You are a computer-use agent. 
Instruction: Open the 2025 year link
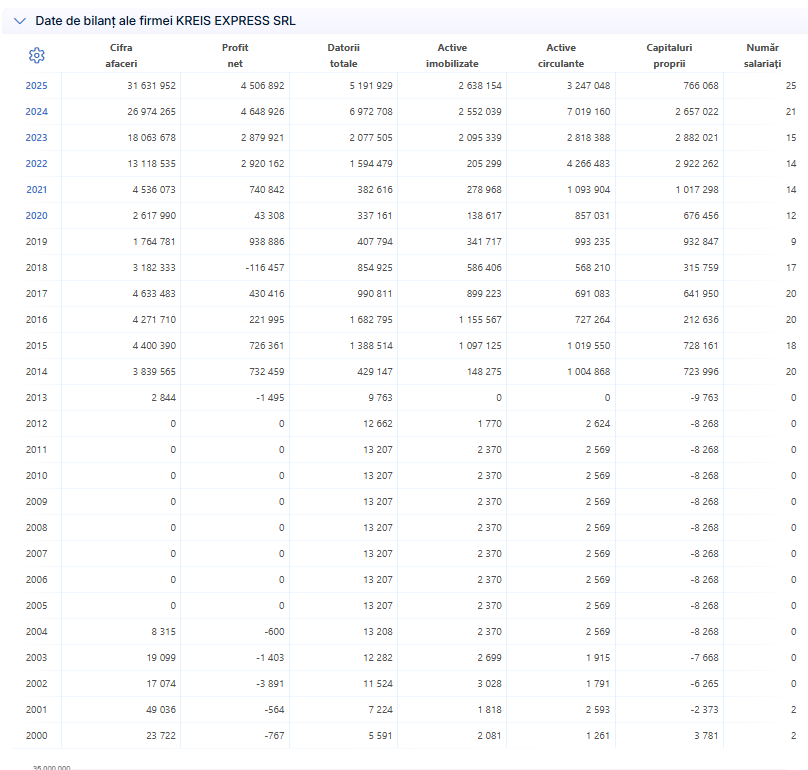[x=37, y=86]
